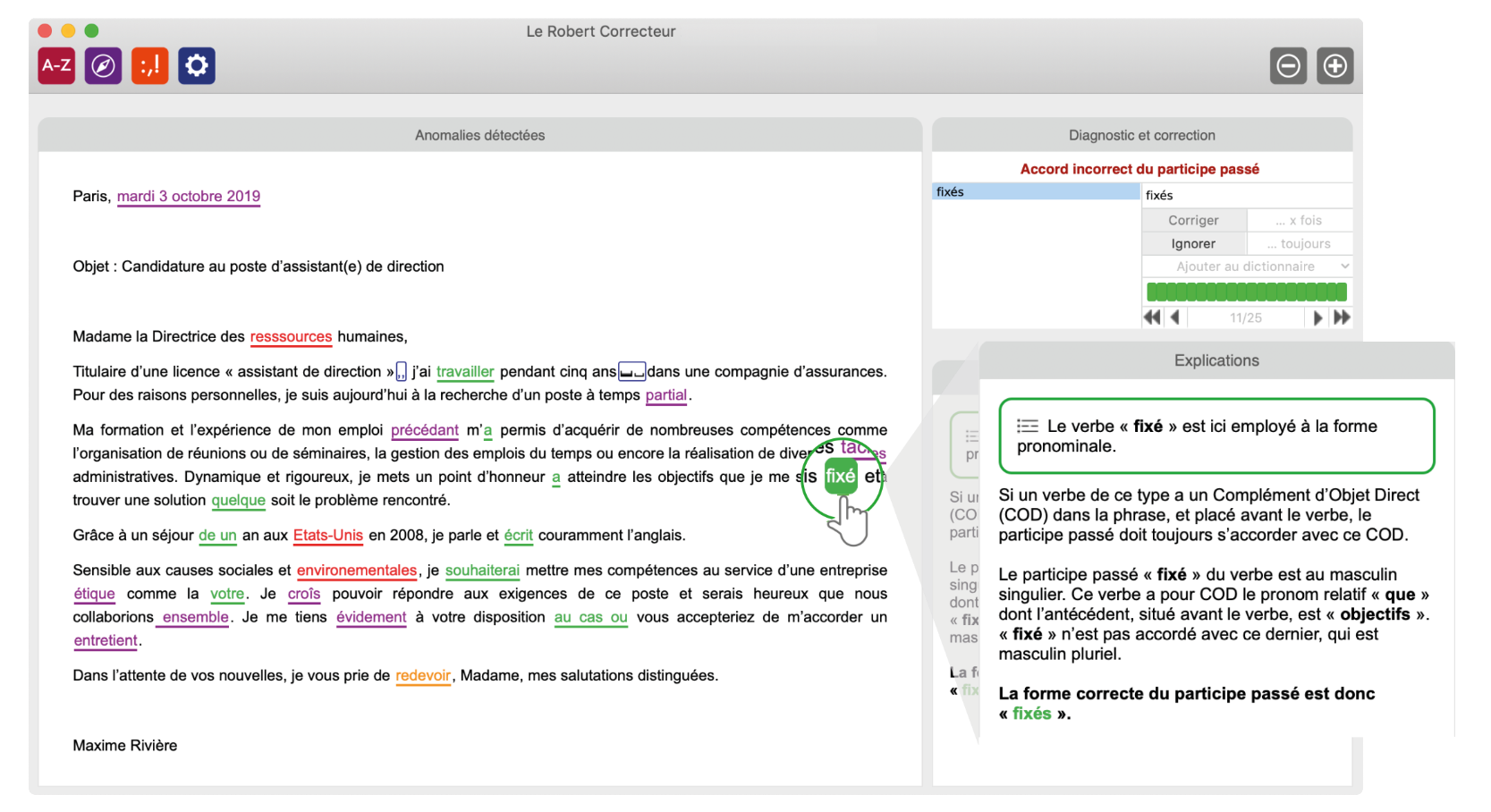This screenshot has width=1491, height=812.
Task: Click the 'Anomalies détectées' panel header
Action: click(x=479, y=135)
